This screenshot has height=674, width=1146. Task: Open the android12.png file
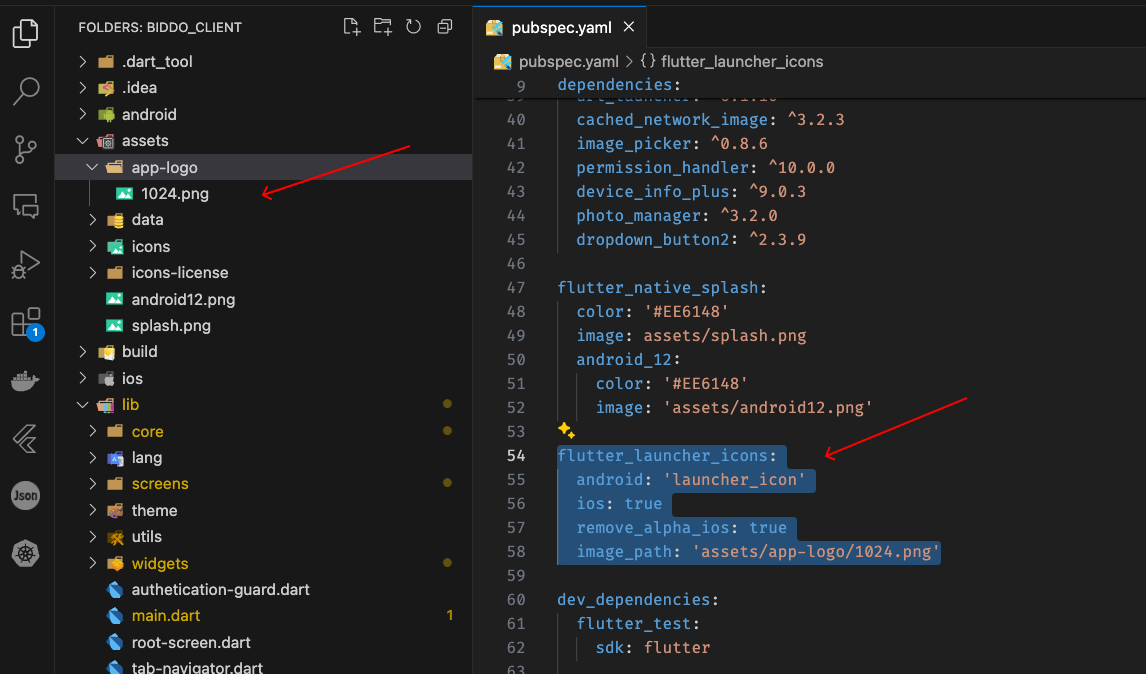click(x=183, y=299)
